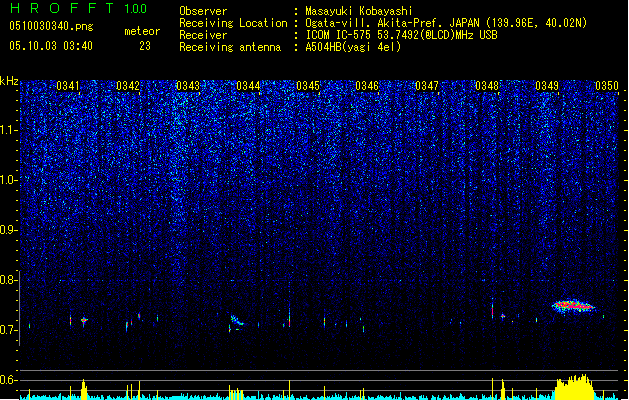Image resolution: width=629 pixels, height=400 pixels.
Task: Click the 0343 time marker
Action: [x=188, y=86]
